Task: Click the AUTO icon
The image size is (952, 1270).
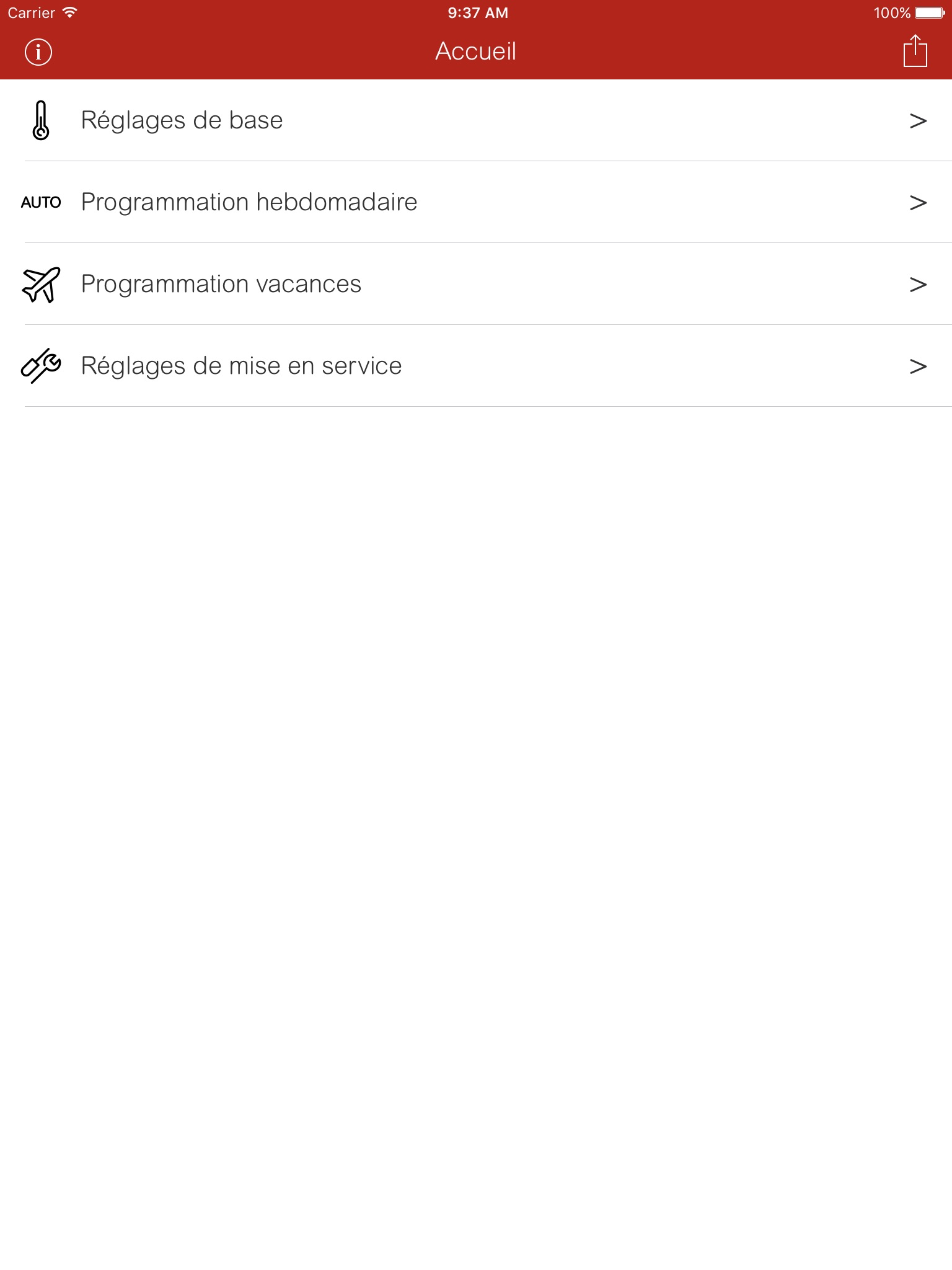Action: tap(41, 202)
